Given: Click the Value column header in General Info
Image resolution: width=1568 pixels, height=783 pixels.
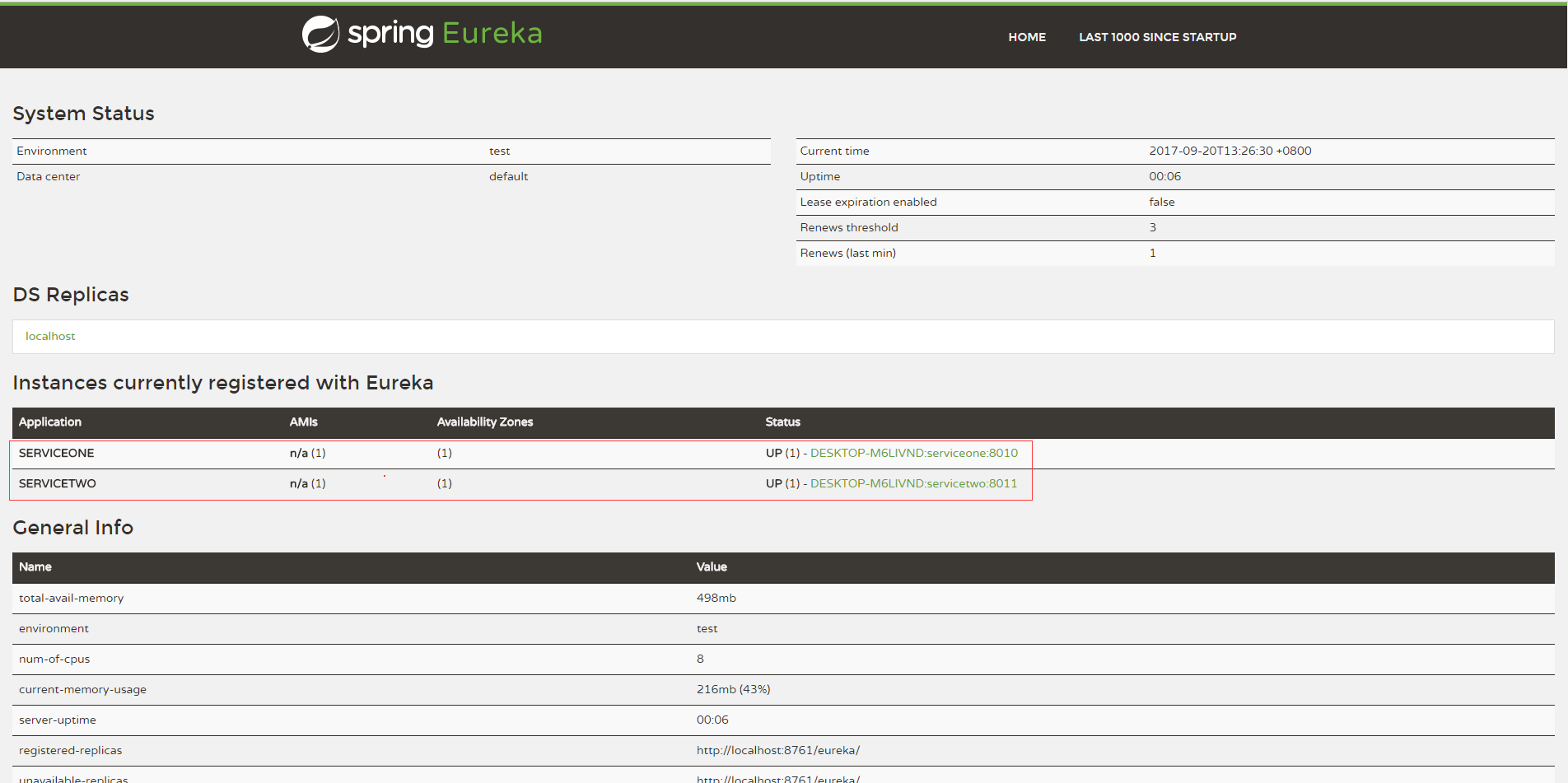Looking at the screenshot, I should (x=712, y=566).
